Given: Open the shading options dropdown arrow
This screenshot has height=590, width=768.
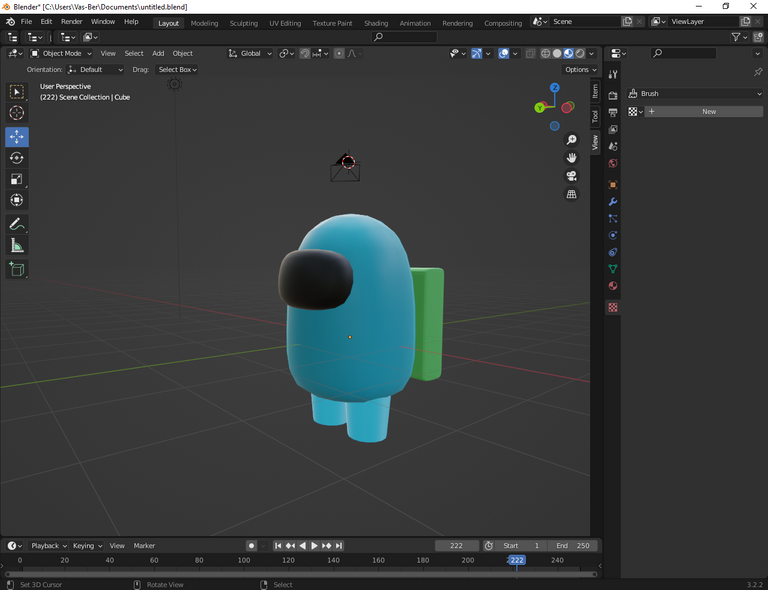Looking at the screenshot, I should [592, 53].
